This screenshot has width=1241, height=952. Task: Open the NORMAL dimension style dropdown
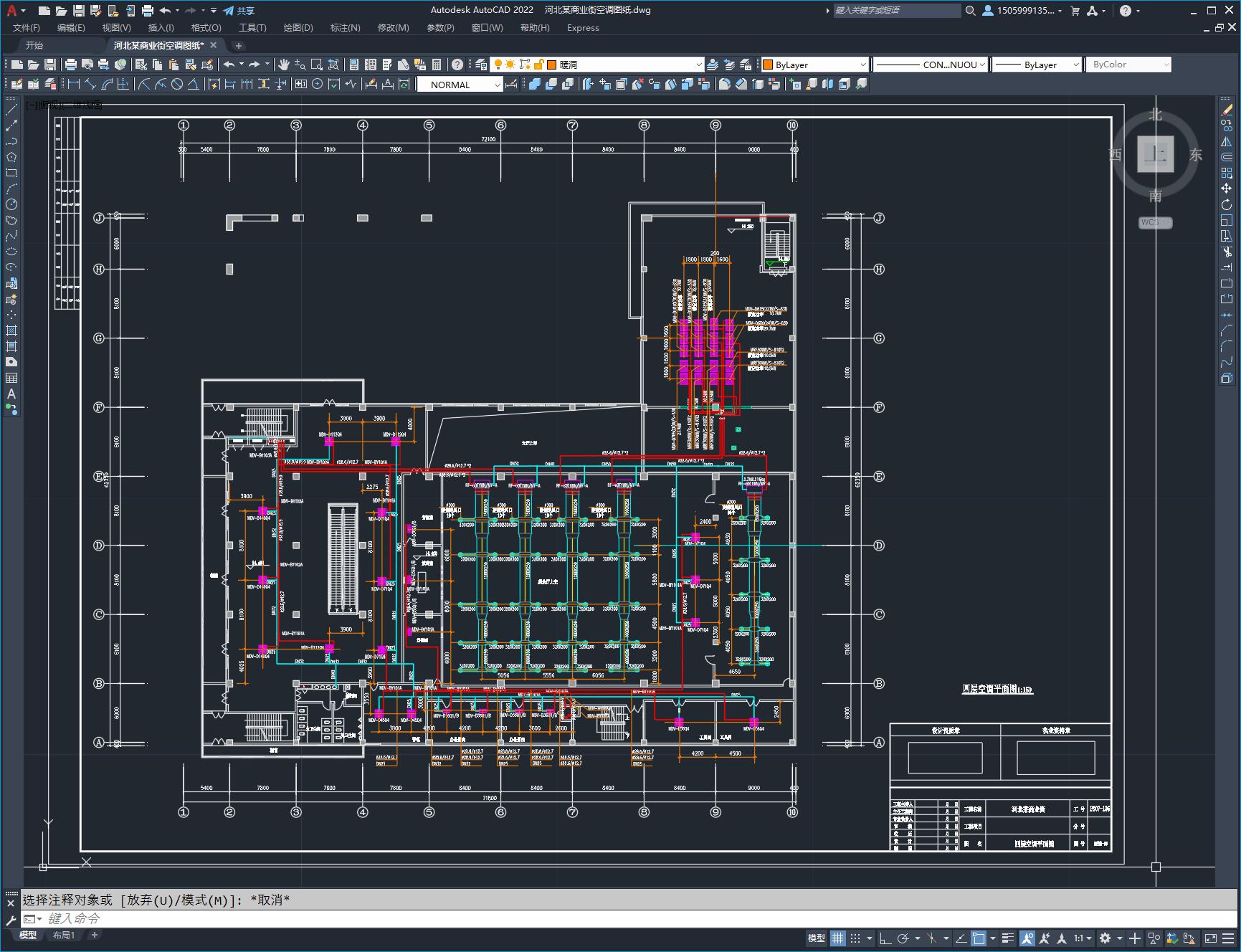coord(460,85)
